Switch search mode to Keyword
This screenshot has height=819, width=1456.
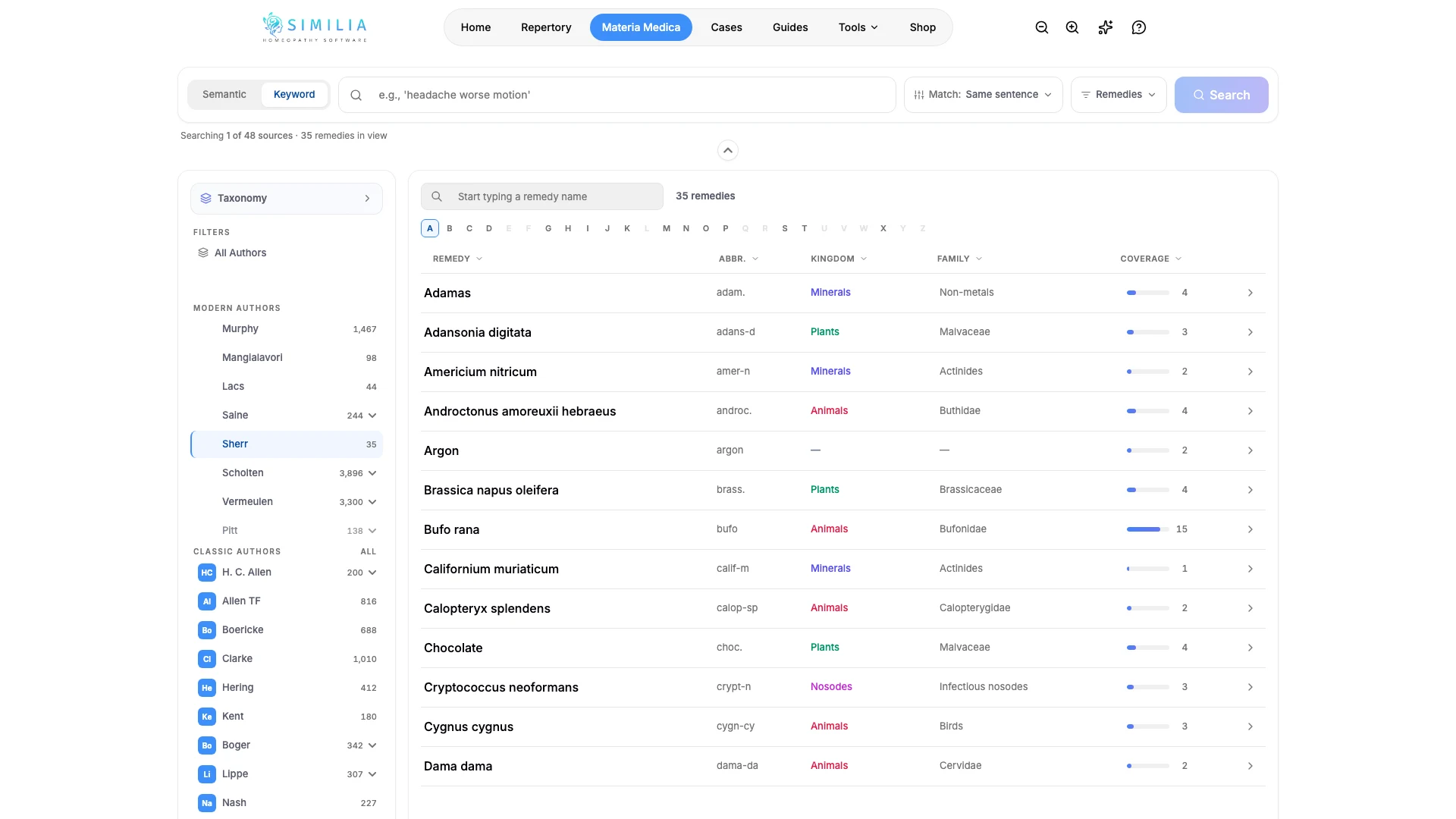pos(294,95)
